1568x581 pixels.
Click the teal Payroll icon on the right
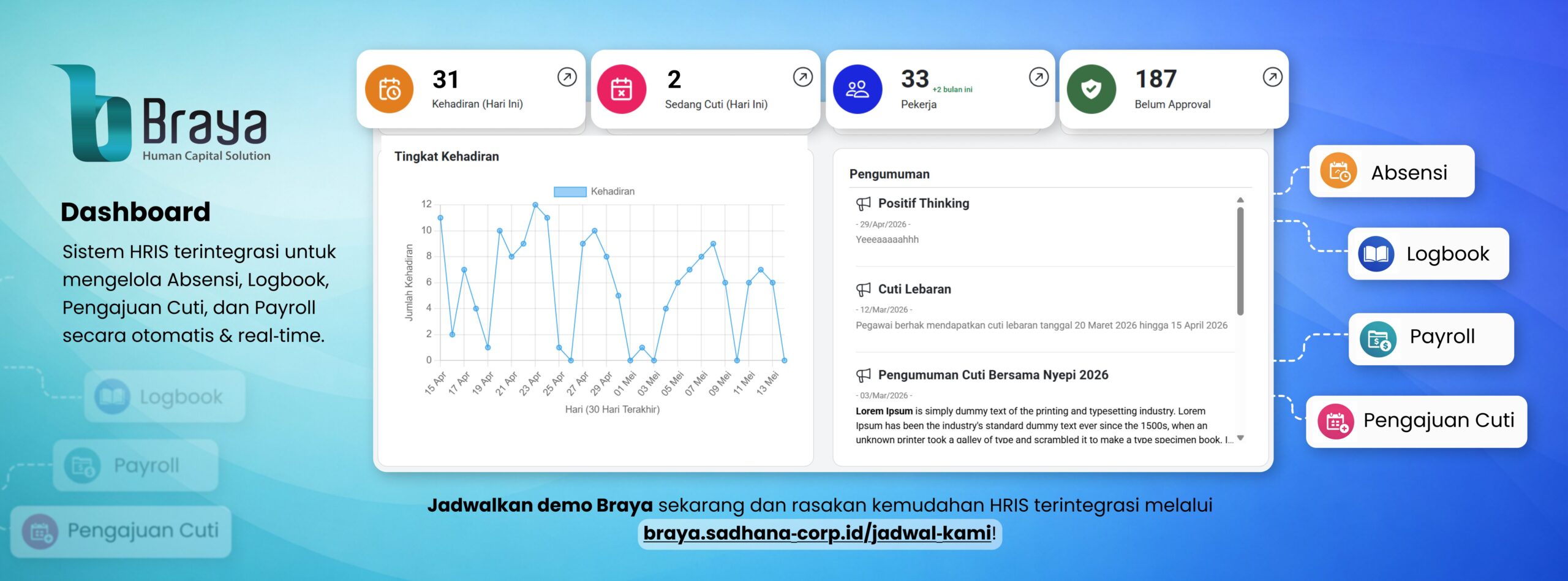point(1378,339)
